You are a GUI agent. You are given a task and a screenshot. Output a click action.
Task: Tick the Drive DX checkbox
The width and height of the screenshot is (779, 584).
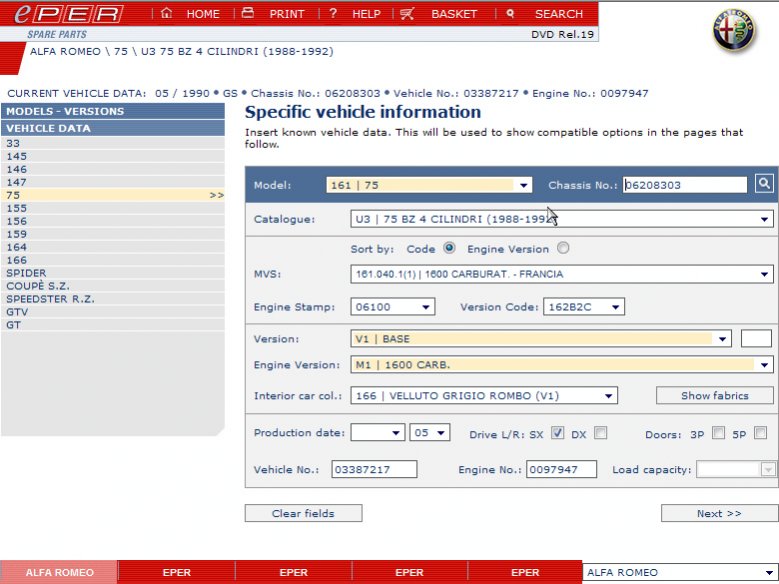pos(600,433)
